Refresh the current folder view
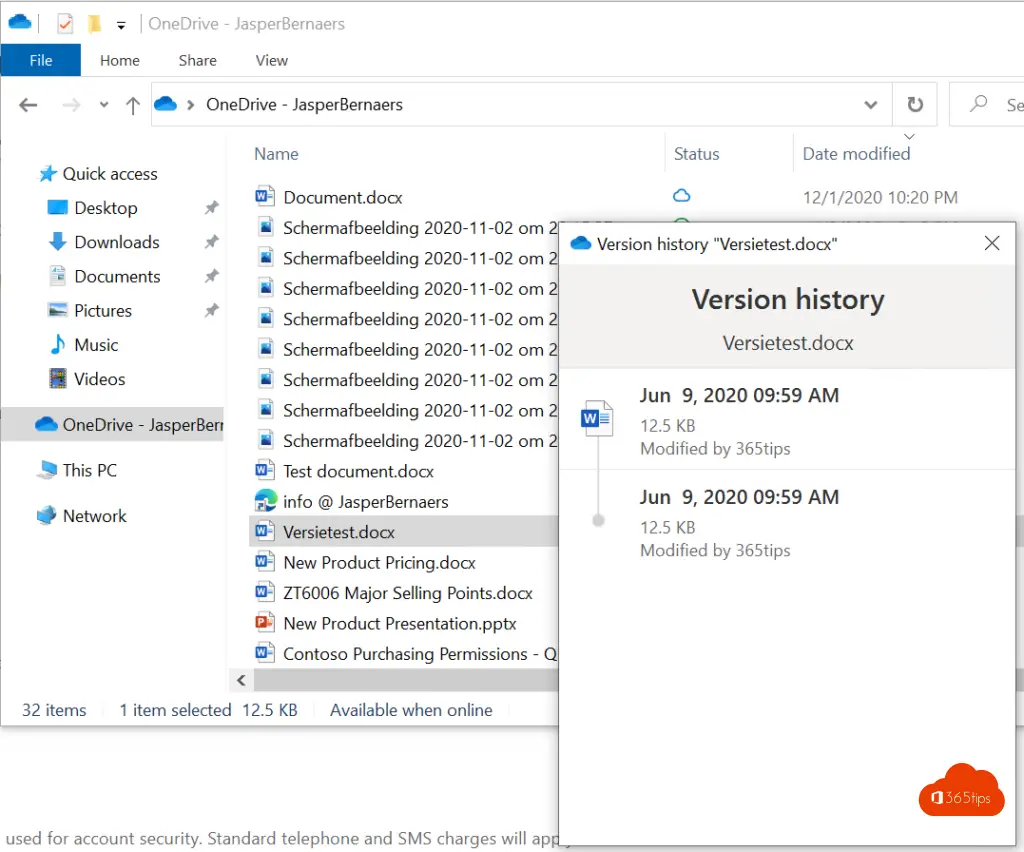The width and height of the screenshot is (1024, 852). 914,105
